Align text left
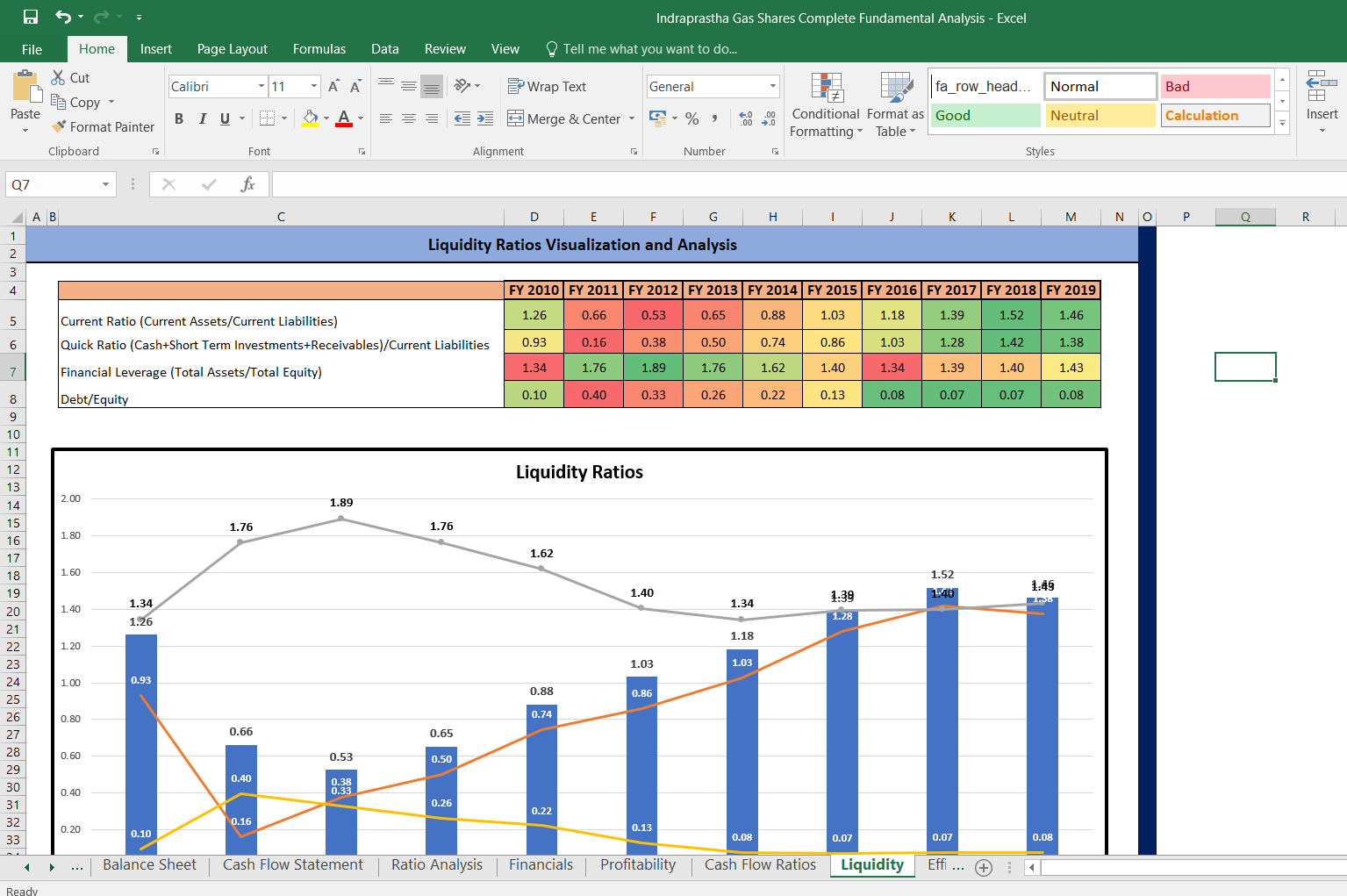 point(386,118)
